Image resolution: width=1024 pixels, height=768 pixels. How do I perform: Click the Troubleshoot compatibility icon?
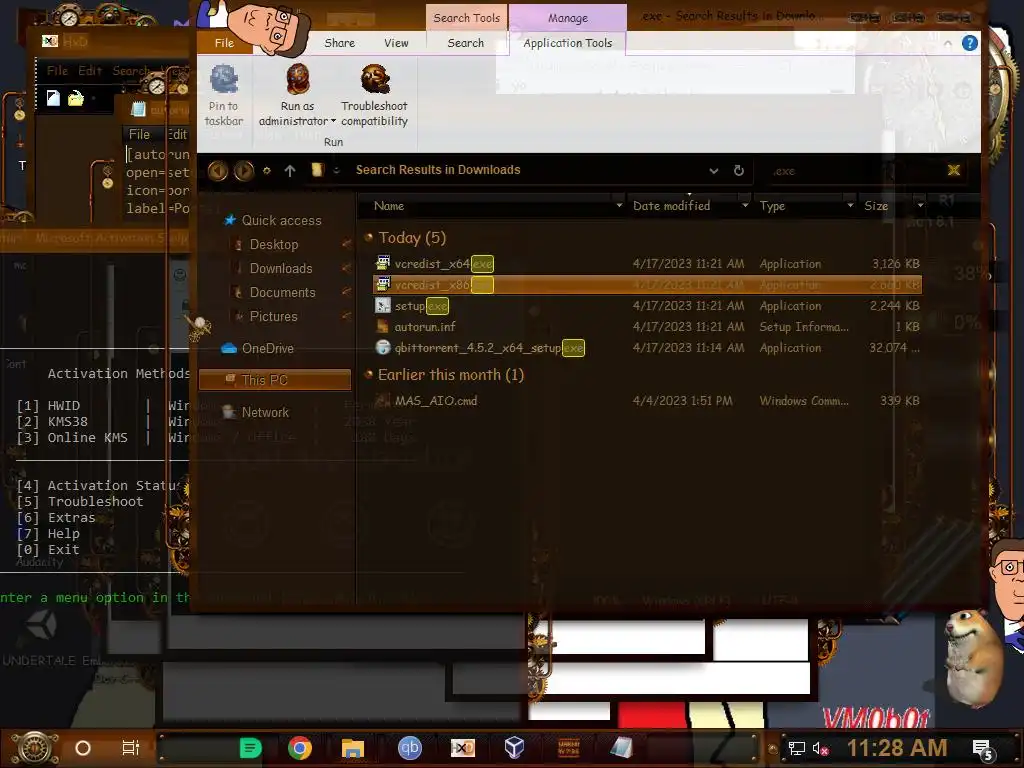pyautogui.click(x=375, y=79)
